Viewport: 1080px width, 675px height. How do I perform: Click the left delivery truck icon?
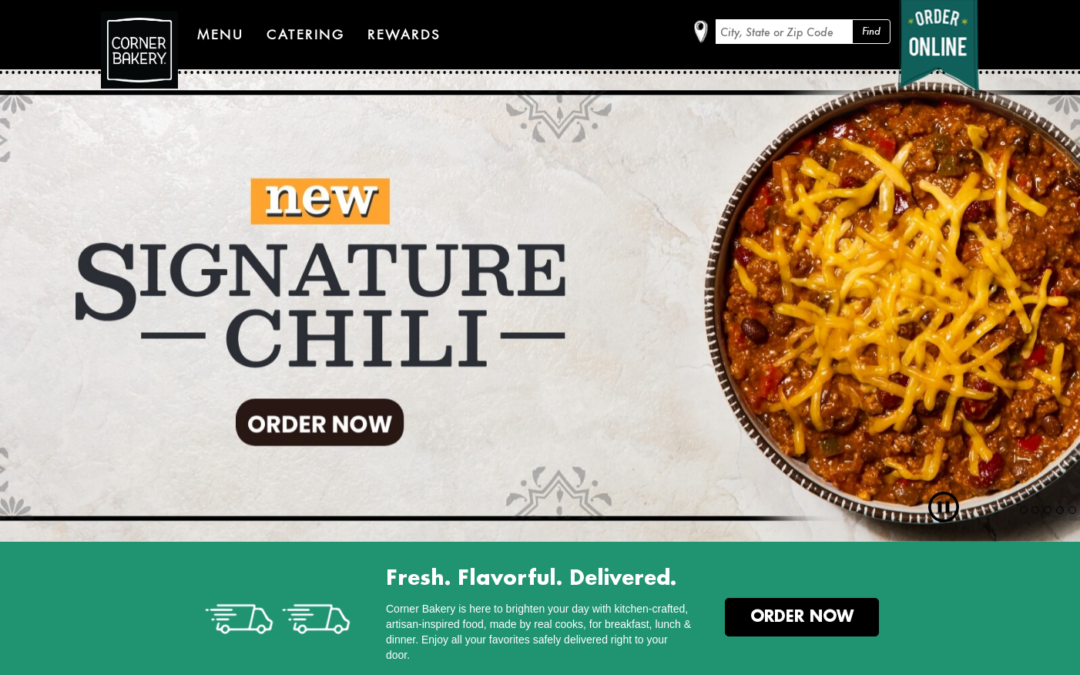tap(239, 619)
